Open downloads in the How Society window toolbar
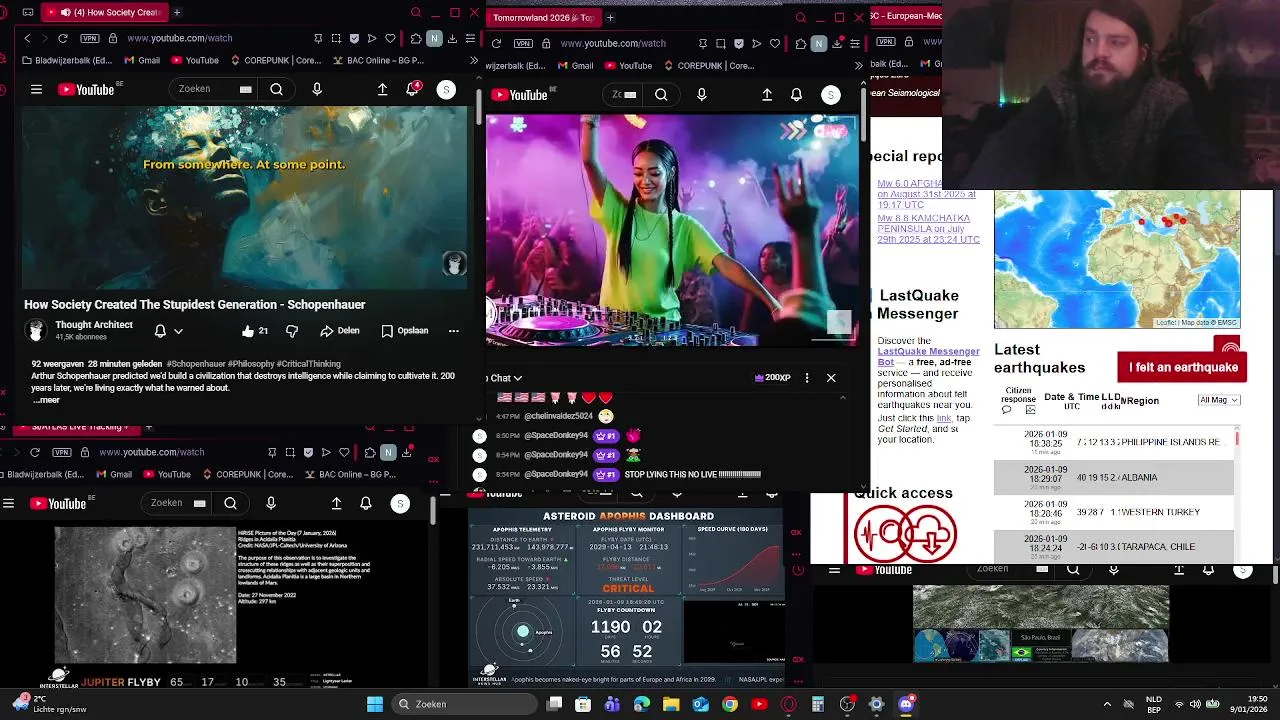This screenshot has width=1280, height=720. click(452, 38)
